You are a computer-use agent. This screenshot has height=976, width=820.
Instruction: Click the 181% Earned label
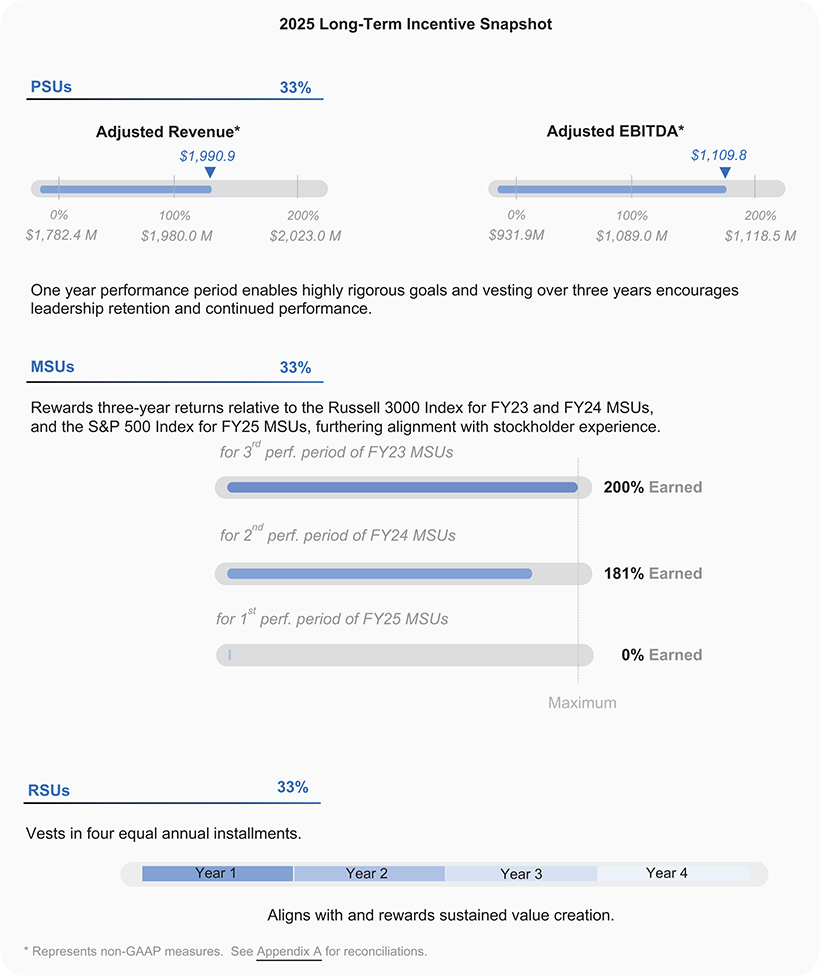pos(653,574)
